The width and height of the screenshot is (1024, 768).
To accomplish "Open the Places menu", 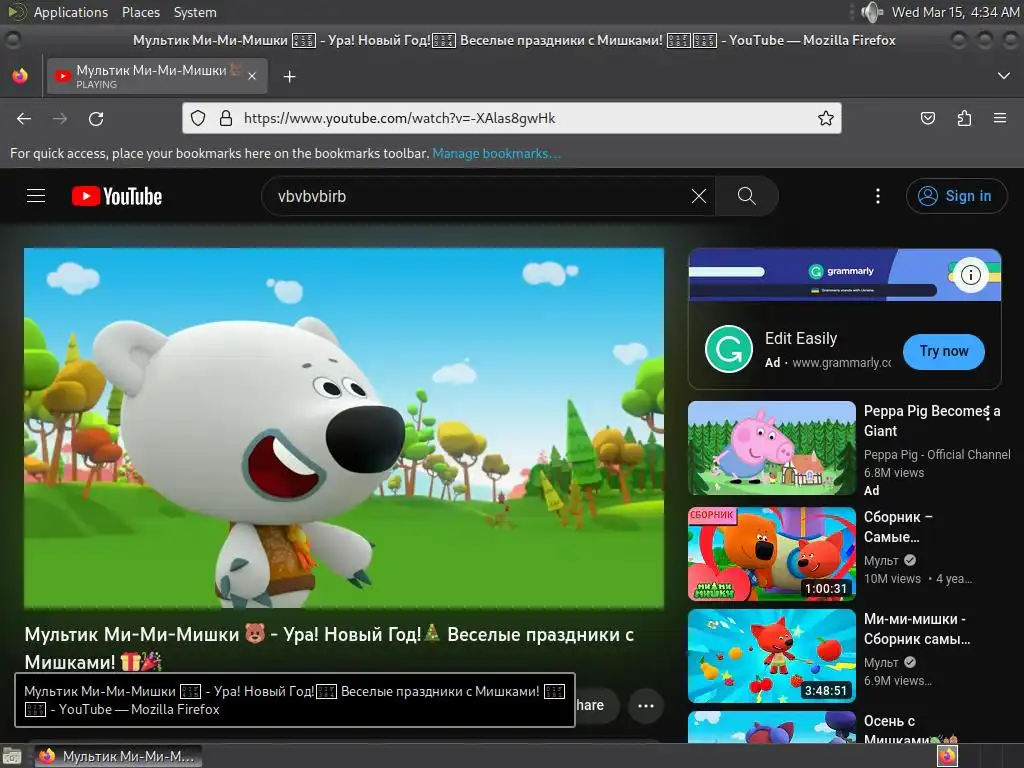I will click(140, 12).
